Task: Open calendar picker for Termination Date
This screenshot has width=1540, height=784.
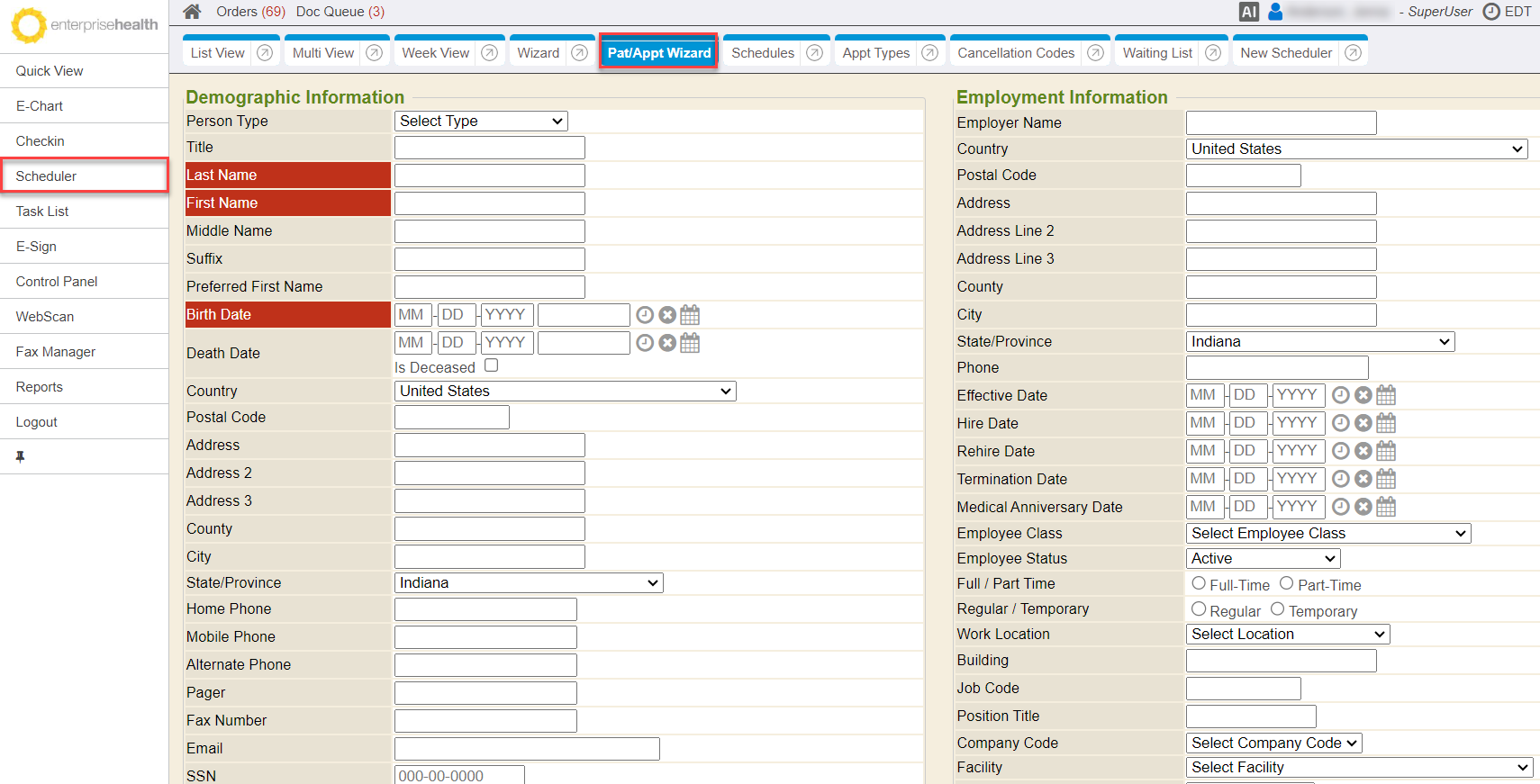Action: pyautogui.click(x=1386, y=479)
